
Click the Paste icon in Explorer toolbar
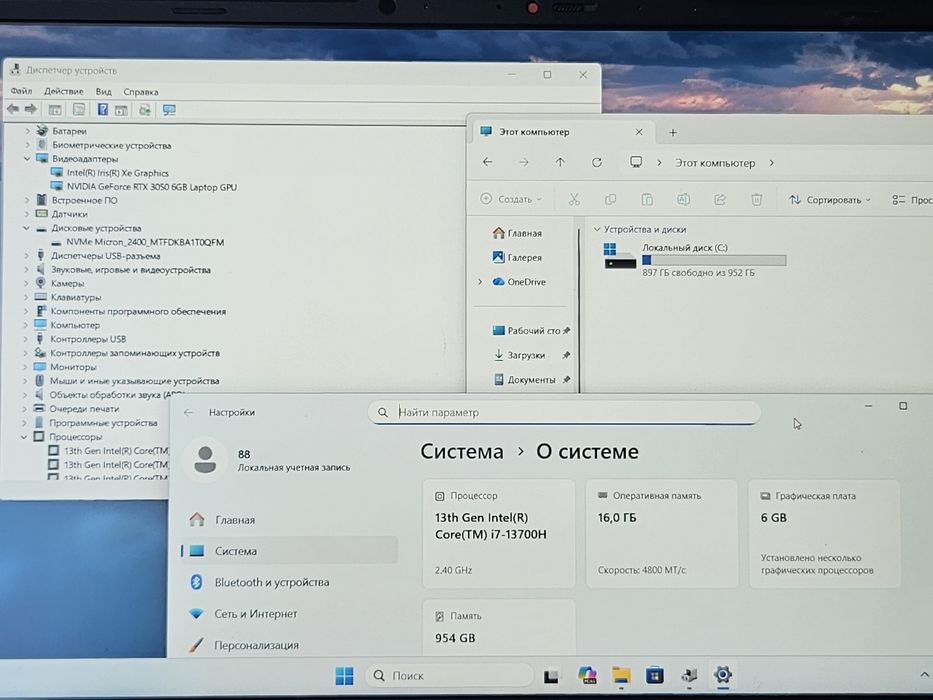(647, 199)
